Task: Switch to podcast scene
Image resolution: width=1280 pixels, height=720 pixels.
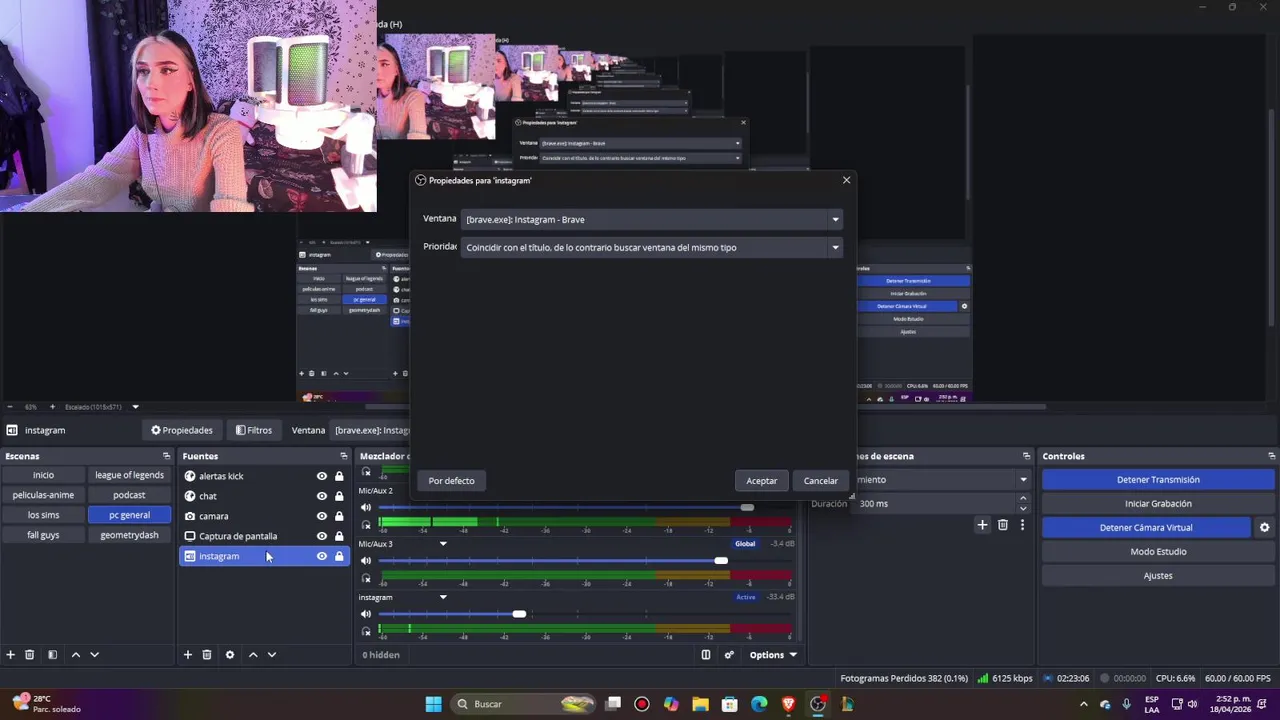Action: 129,495
